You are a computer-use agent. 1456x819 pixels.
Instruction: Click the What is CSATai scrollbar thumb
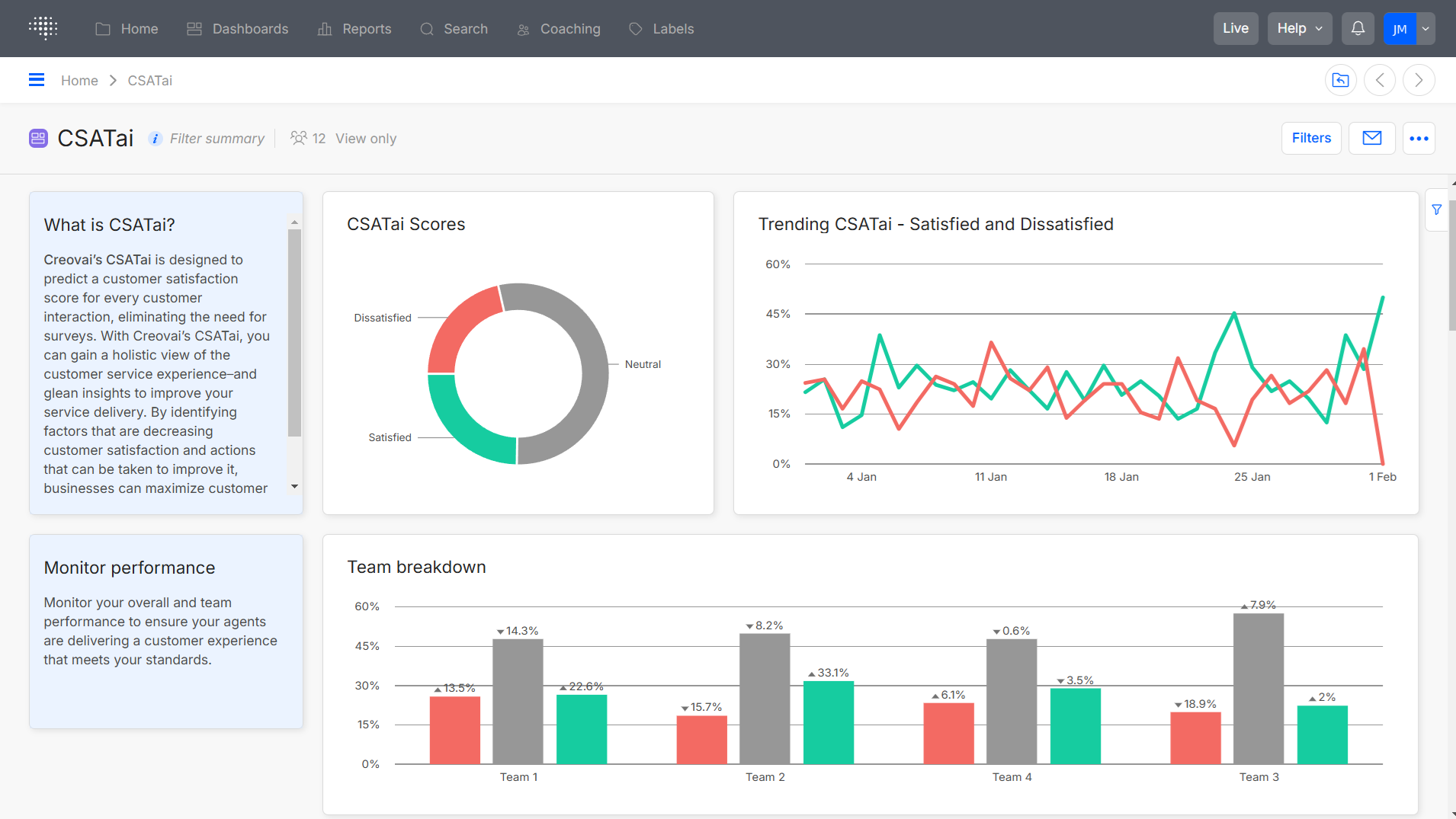(294, 333)
